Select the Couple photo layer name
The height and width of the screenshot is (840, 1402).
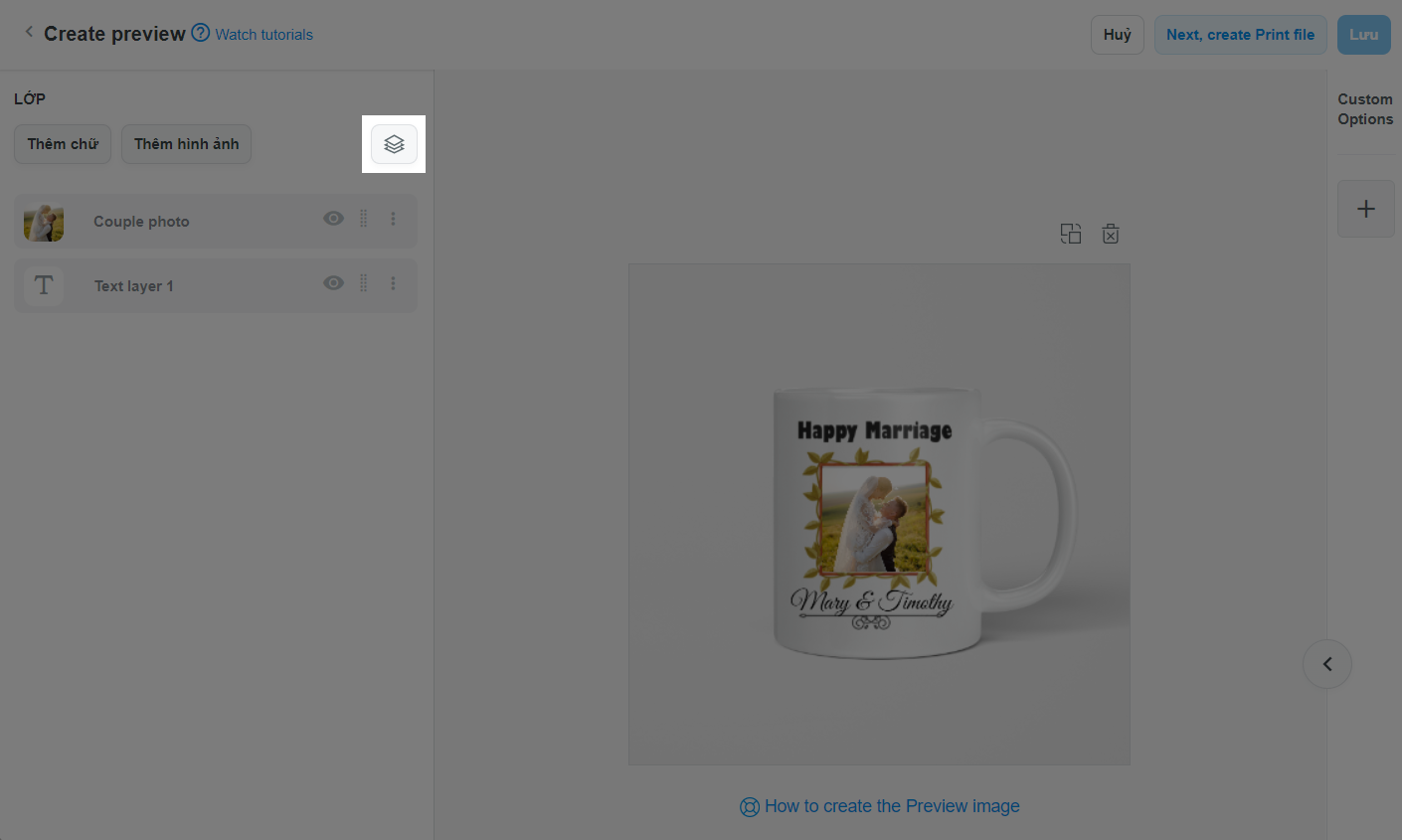141,222
